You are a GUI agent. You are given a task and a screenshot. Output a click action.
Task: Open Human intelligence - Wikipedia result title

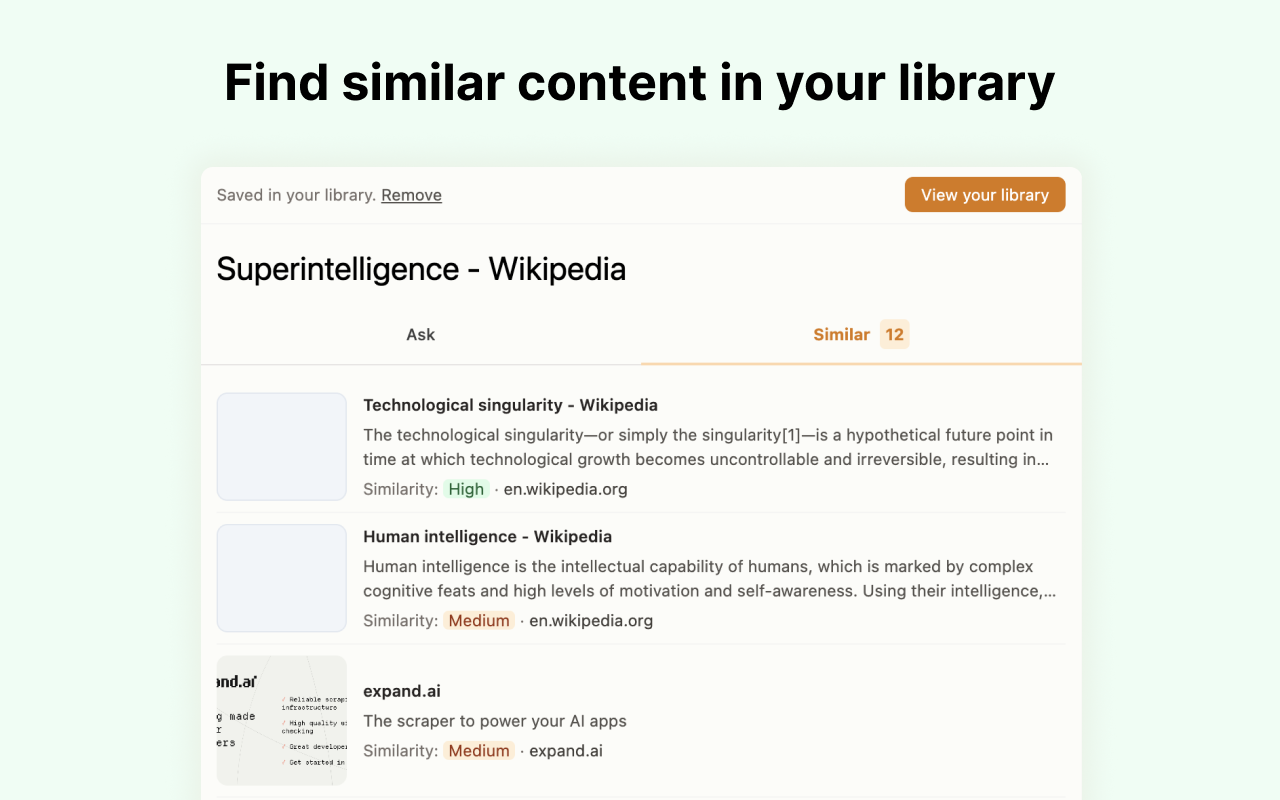[487, 536]
